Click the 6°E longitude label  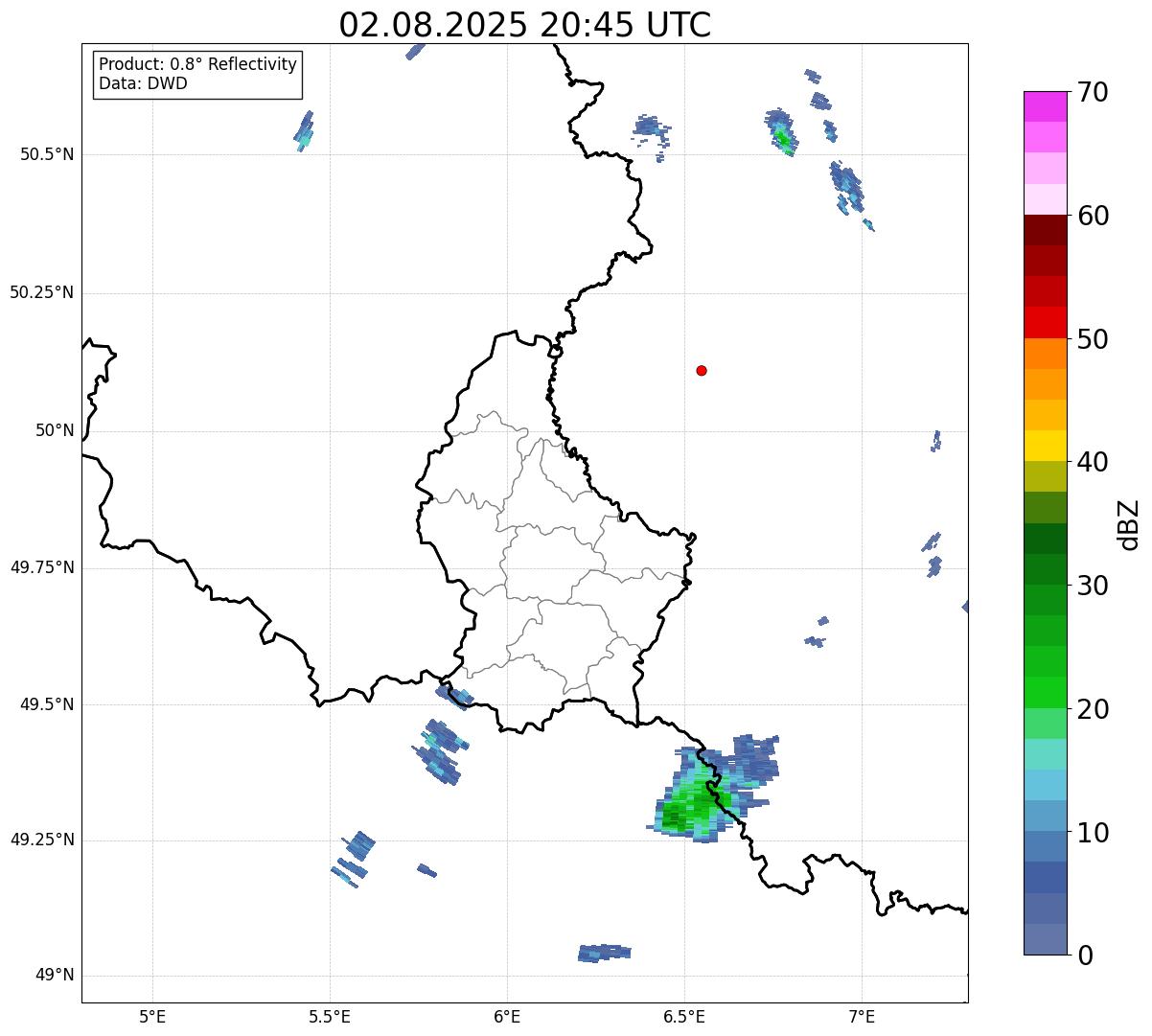(507, 1016)
